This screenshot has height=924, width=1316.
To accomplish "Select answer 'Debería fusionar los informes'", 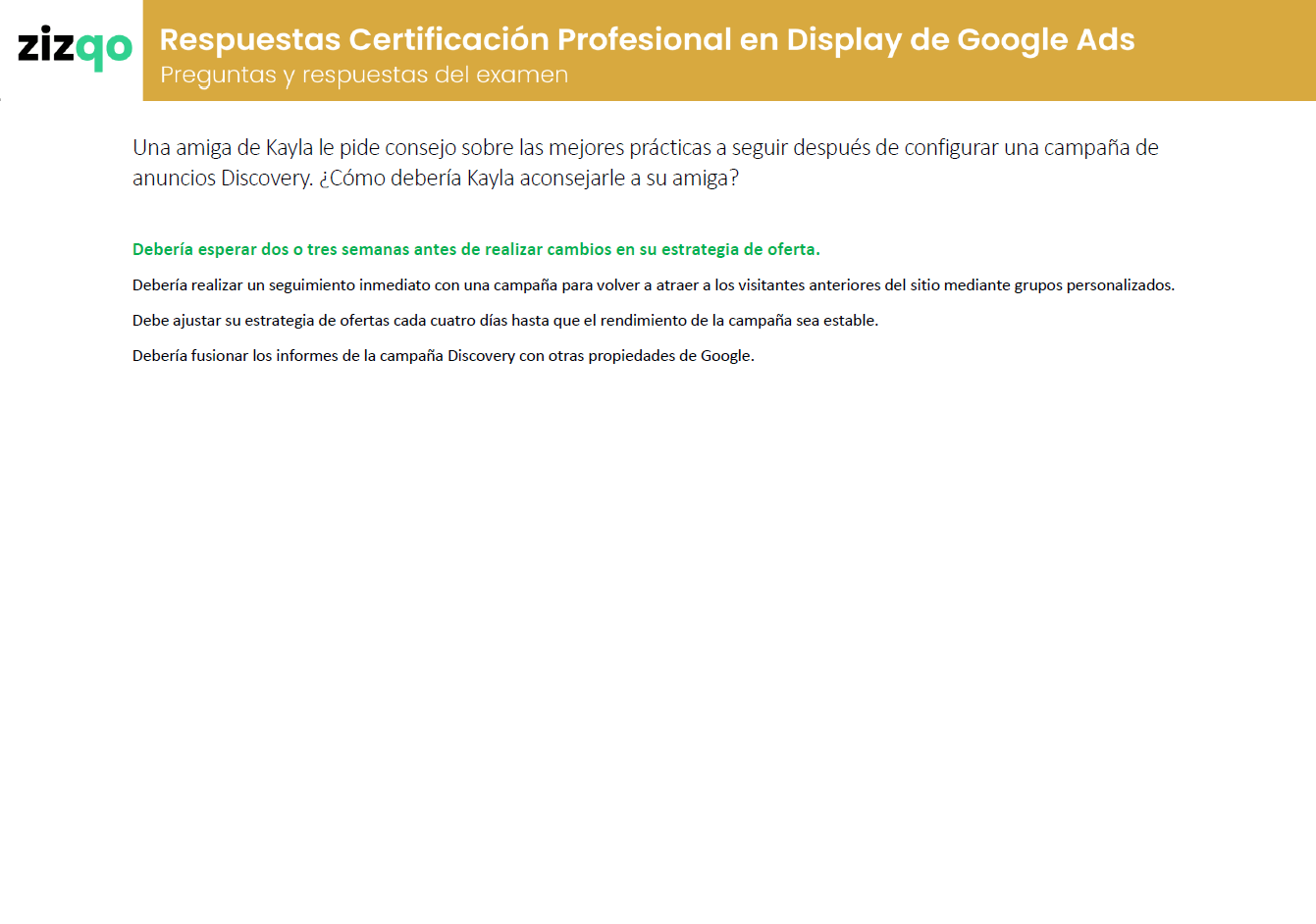I will point(444,356).
